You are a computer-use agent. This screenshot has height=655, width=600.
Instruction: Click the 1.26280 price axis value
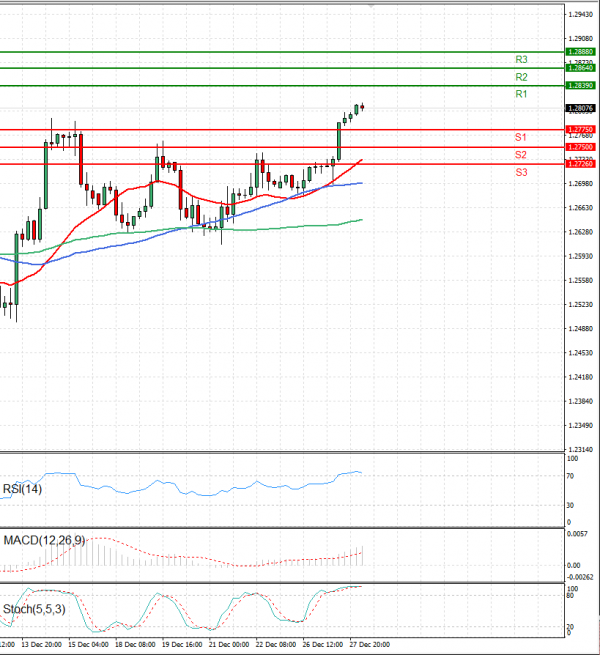click(581, 232)
